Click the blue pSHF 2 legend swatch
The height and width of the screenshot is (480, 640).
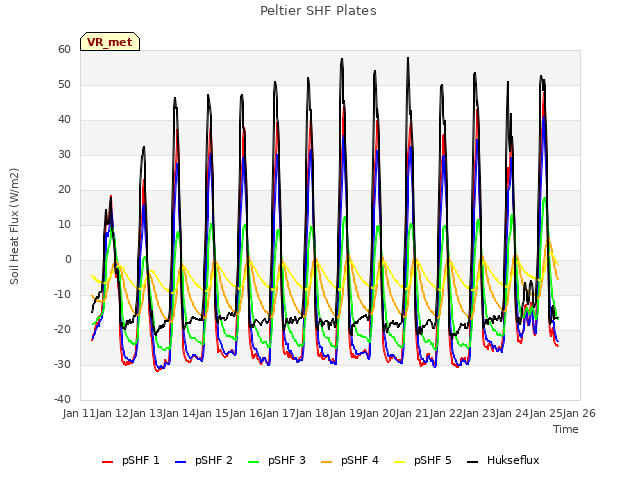pos(180,462)
